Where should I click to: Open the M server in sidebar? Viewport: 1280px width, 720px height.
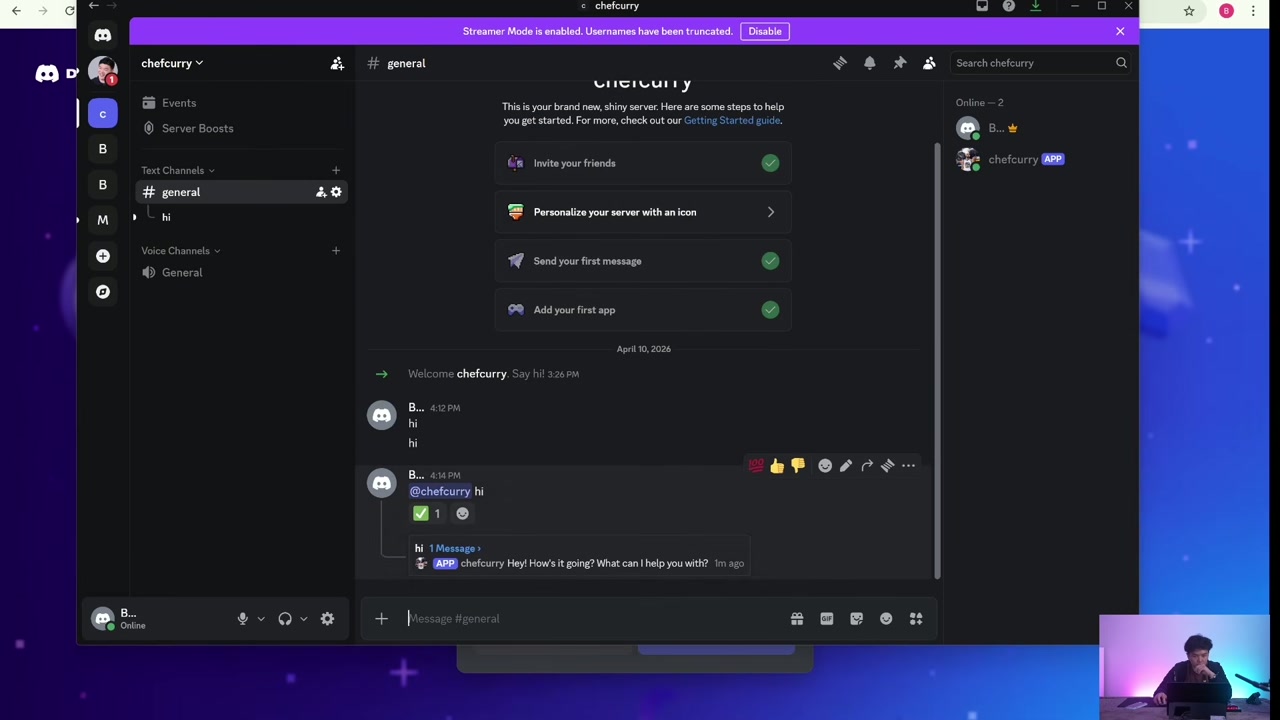tap(102, 220)
